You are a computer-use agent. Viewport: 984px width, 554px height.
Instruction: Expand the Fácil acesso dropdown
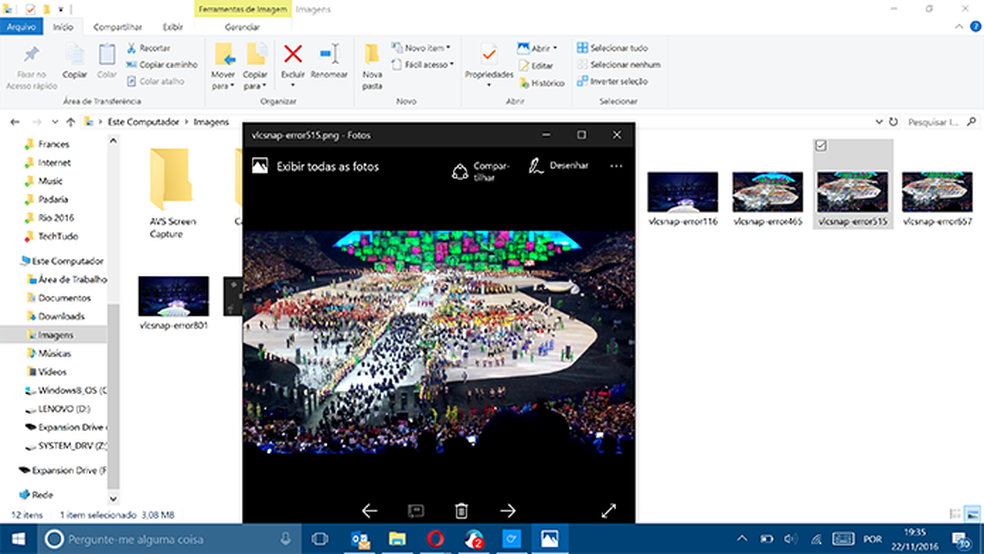[429, 65]
